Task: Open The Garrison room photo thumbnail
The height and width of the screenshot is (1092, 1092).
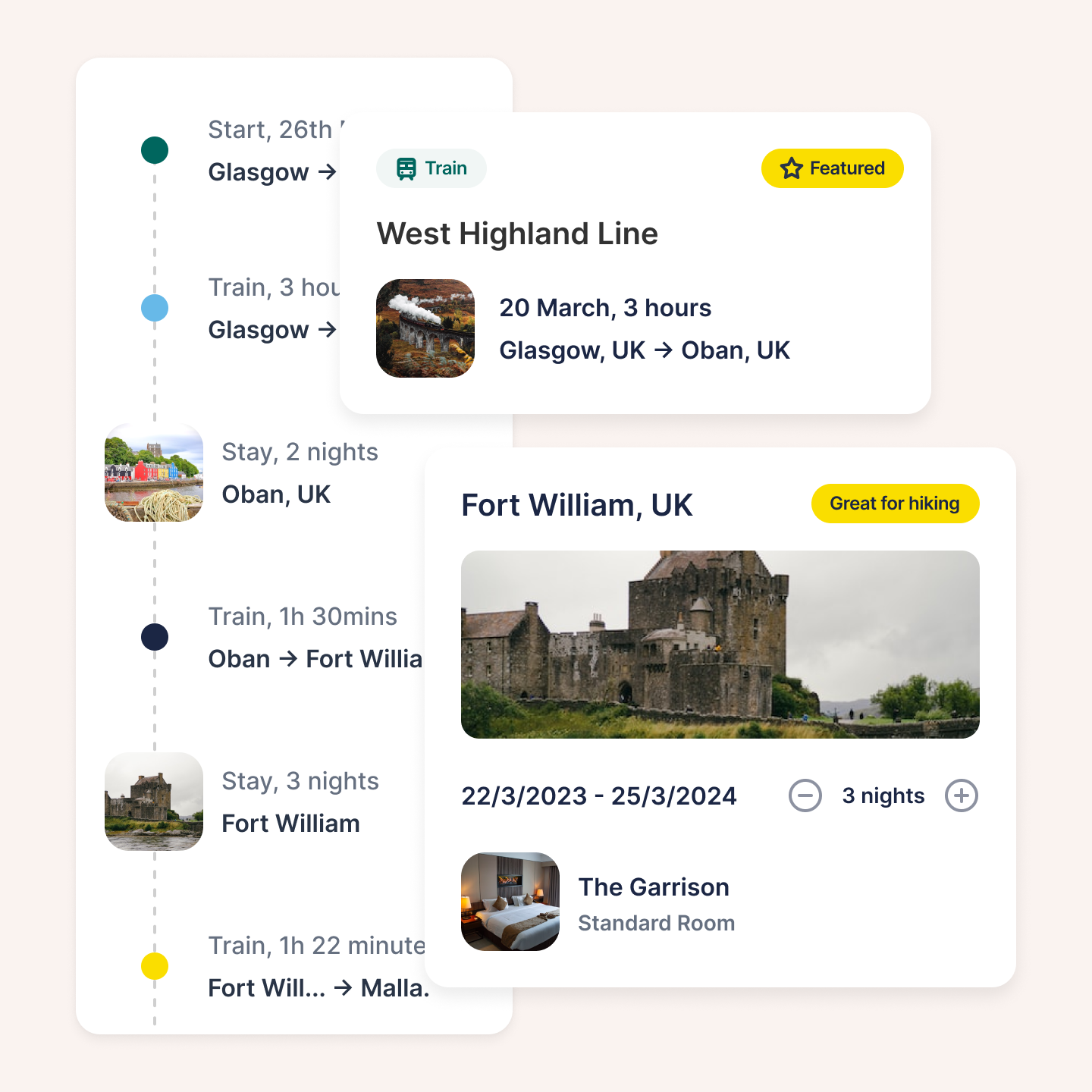Action: [510, 902]
